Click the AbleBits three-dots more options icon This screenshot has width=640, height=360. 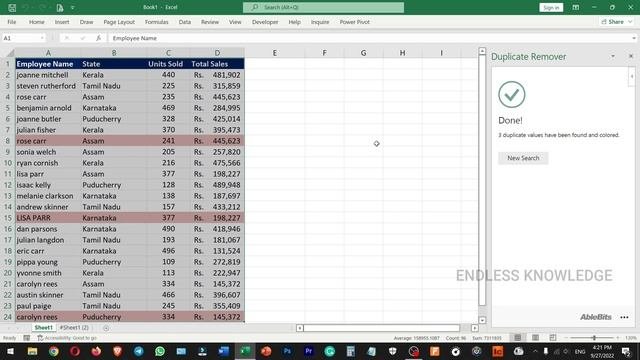624,317
